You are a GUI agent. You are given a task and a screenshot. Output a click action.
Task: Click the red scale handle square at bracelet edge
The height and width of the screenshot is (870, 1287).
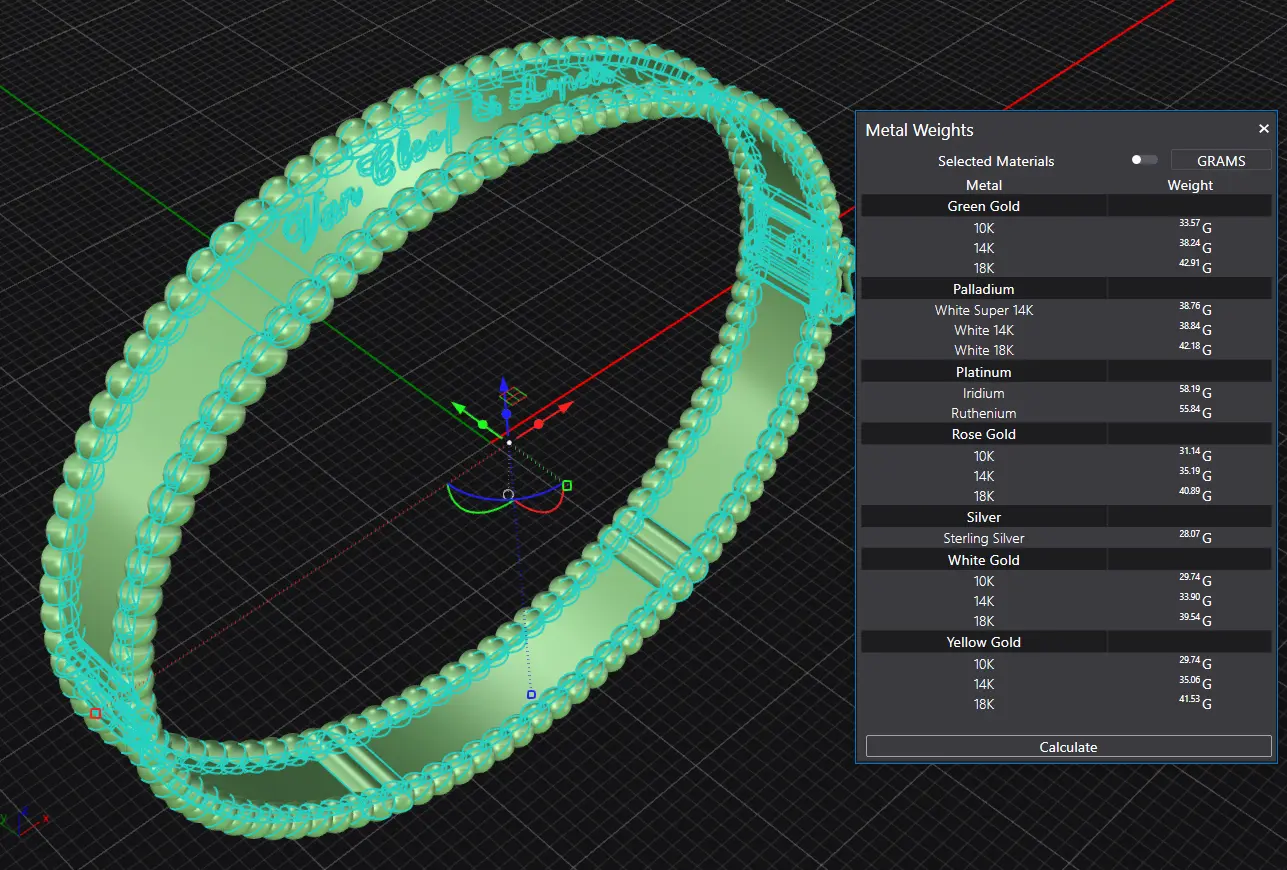(95, 713)
